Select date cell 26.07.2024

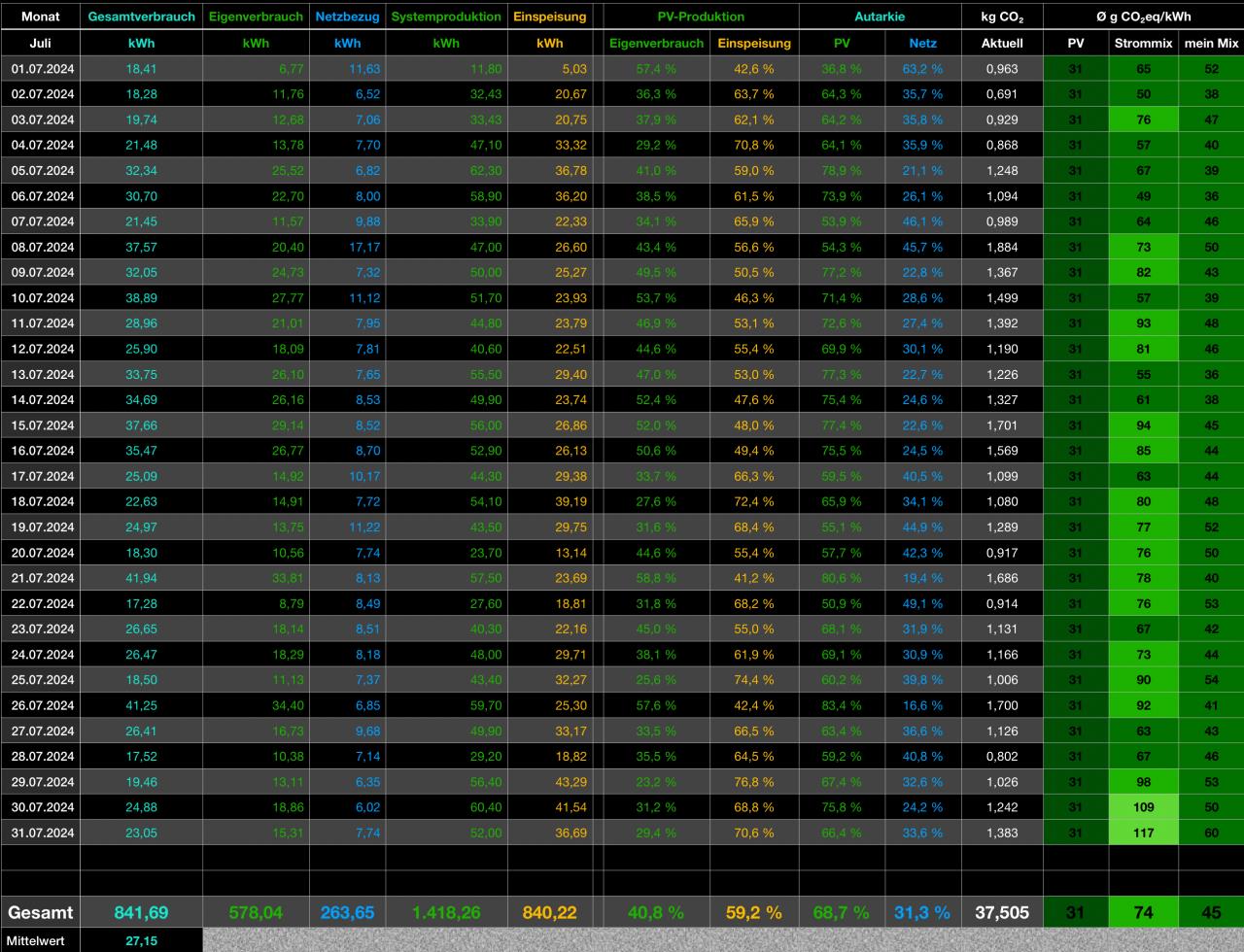(40, 705)
